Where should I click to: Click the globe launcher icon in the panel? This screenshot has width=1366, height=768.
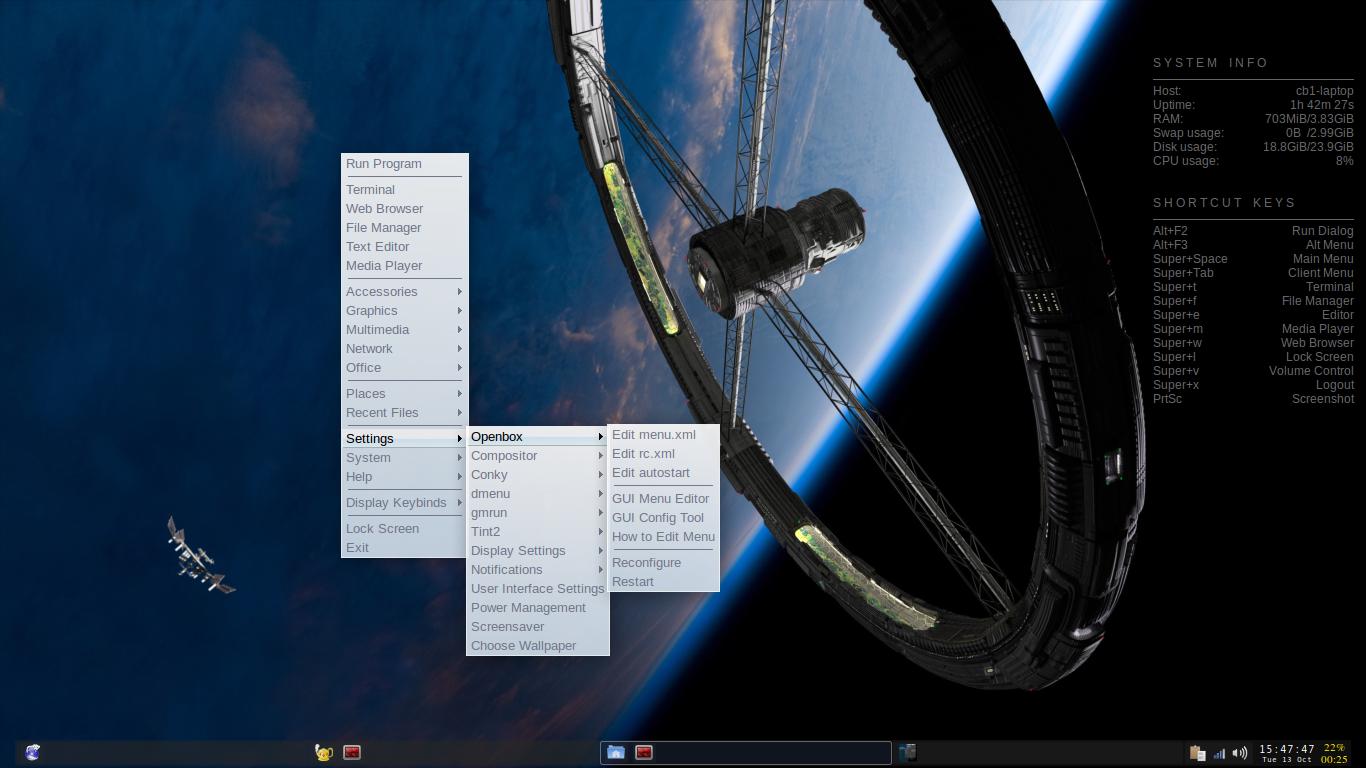coord(33,752)
